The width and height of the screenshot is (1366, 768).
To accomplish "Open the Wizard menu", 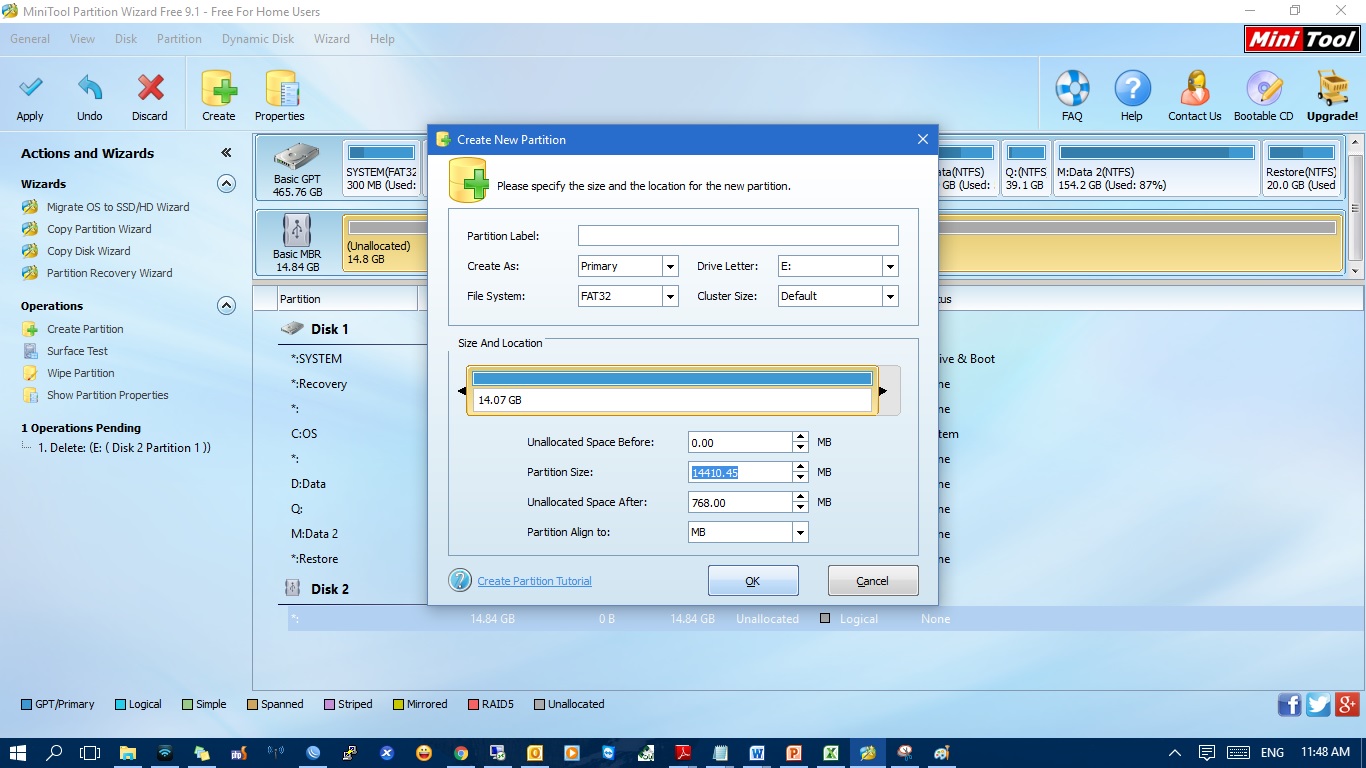I will point(332,39).
